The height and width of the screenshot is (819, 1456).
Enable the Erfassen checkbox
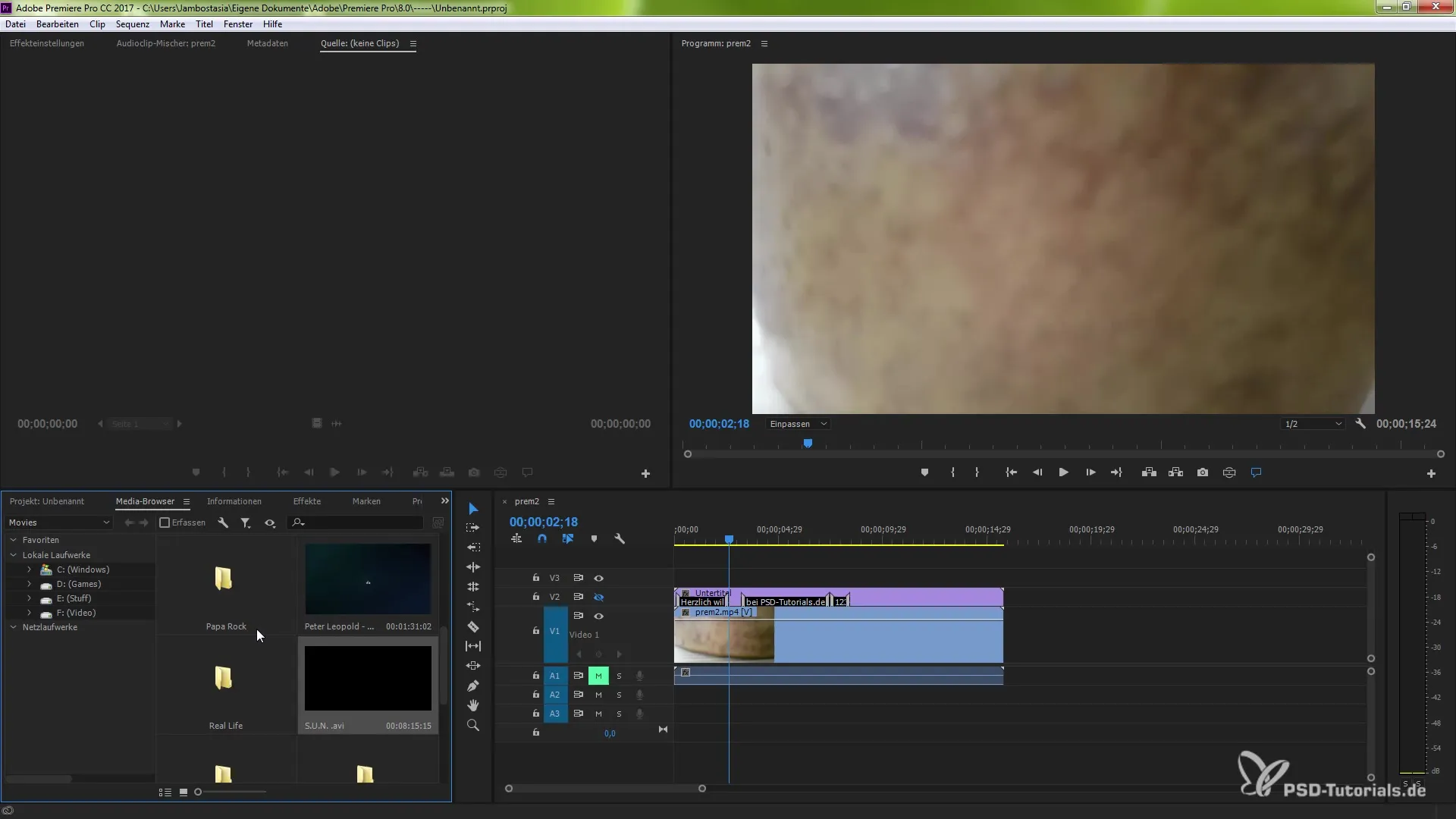165,522
